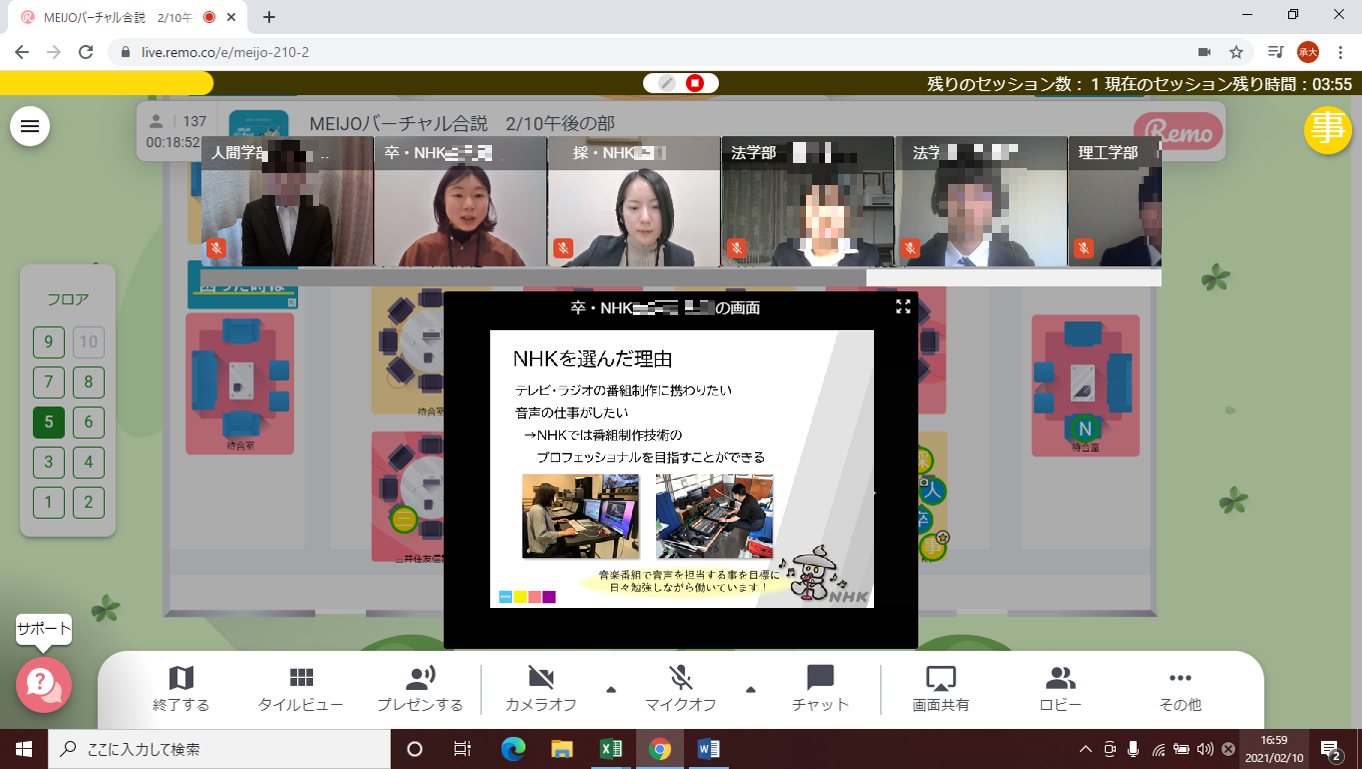Reload the page
The height and width of the screenshot is (769, 1362).
[x=86, y=52]
